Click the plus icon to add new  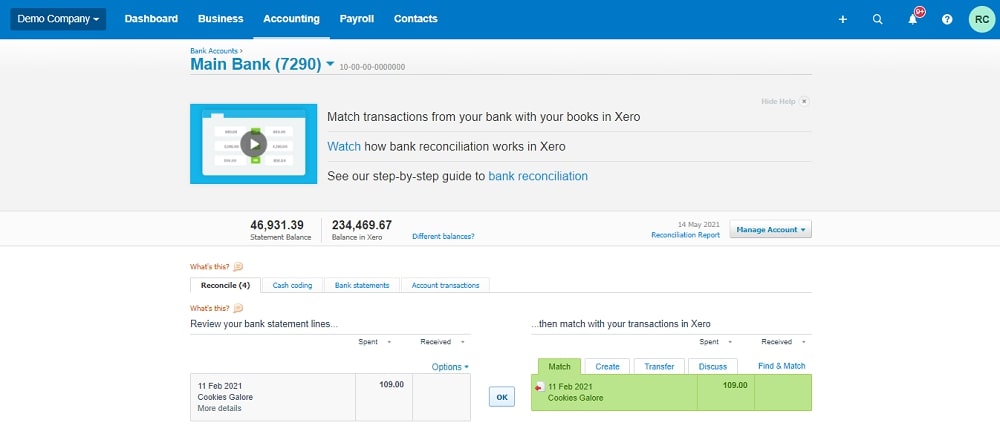pos(842,19)
